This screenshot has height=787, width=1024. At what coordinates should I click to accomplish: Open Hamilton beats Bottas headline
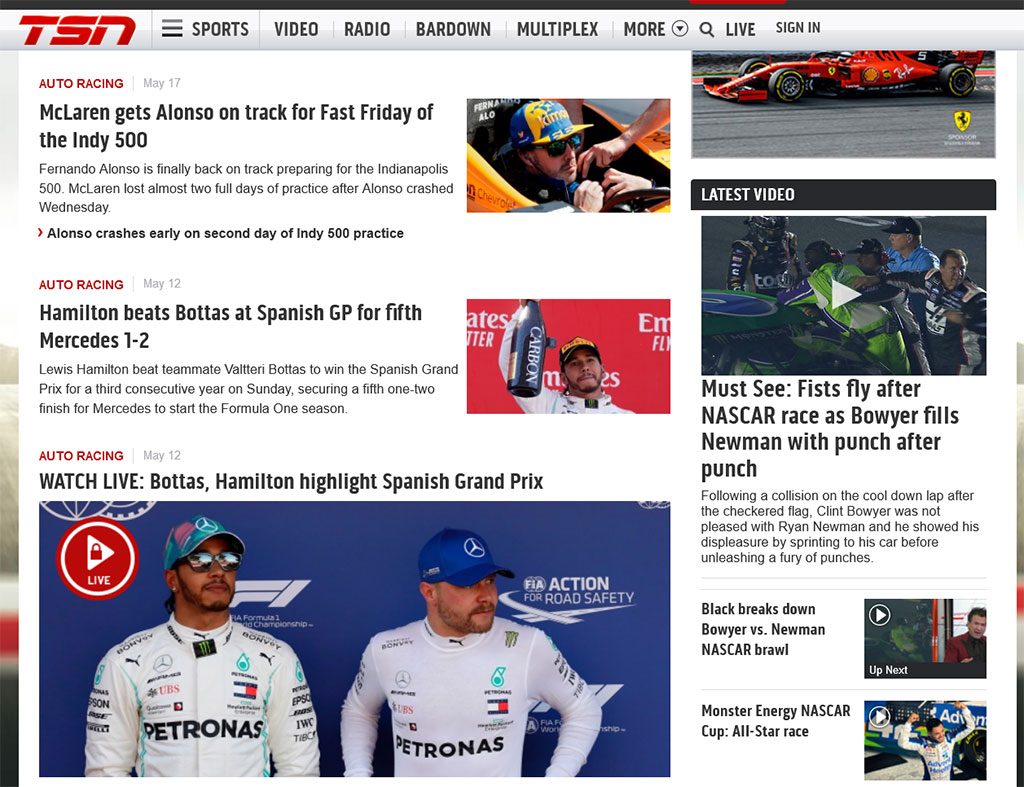click(x=231, y=327)
